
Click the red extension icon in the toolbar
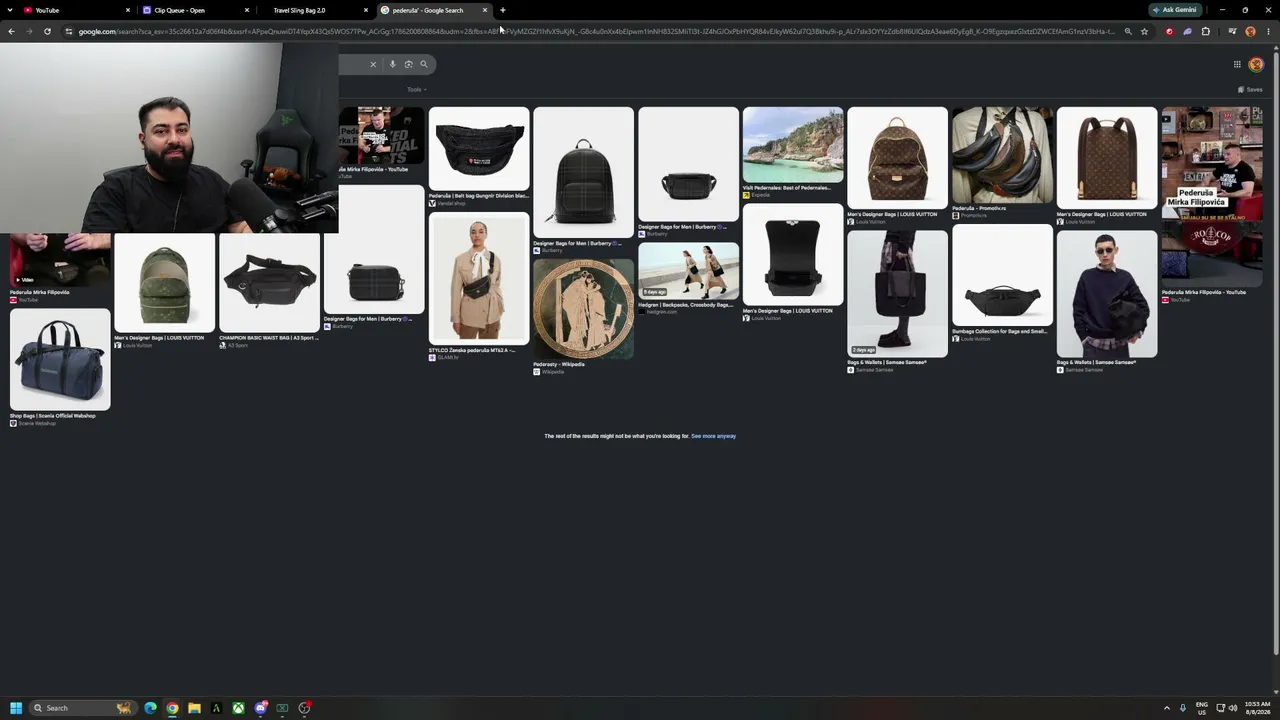[x=1169, y=31]
